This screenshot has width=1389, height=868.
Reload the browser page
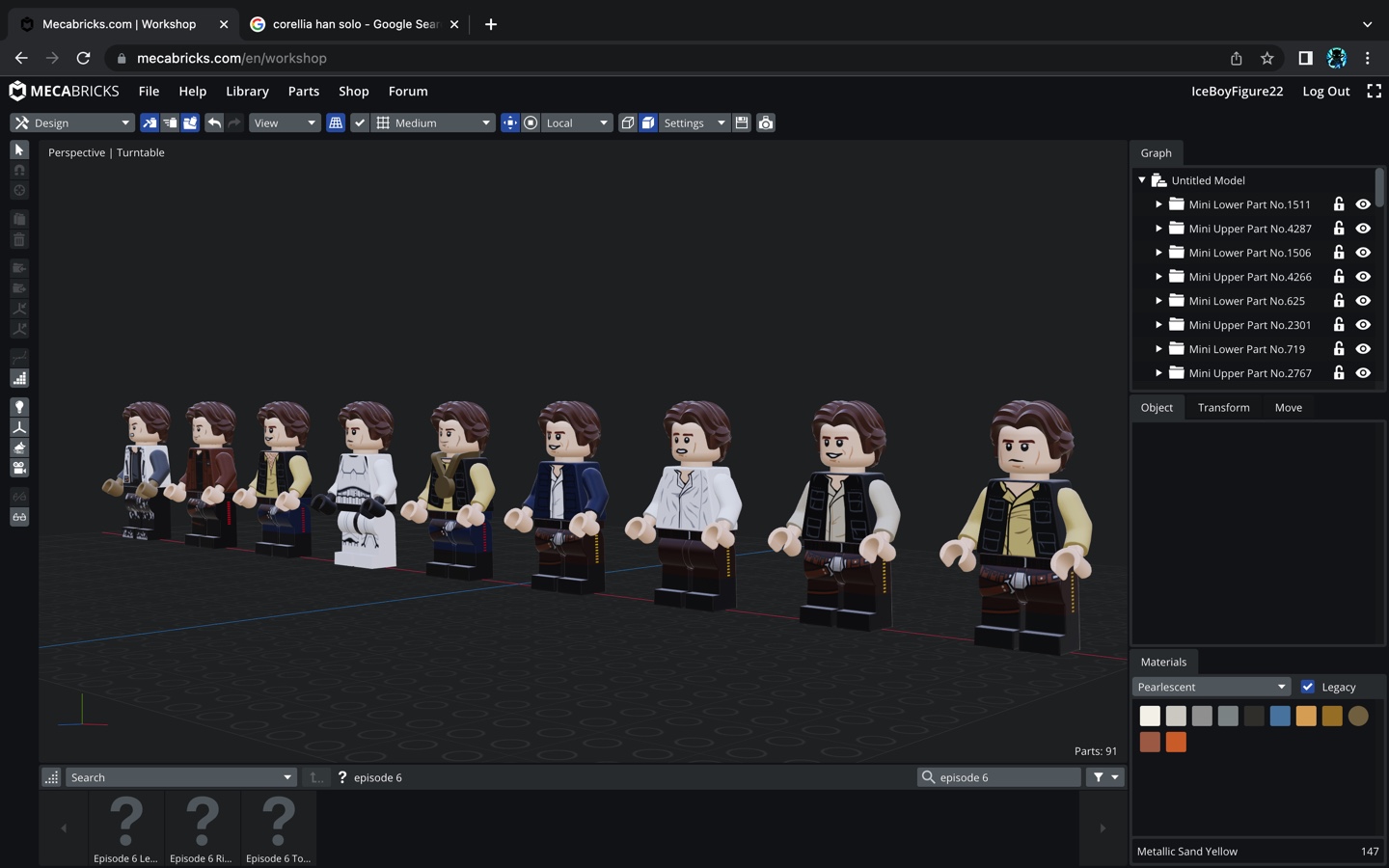pos(83,58)
